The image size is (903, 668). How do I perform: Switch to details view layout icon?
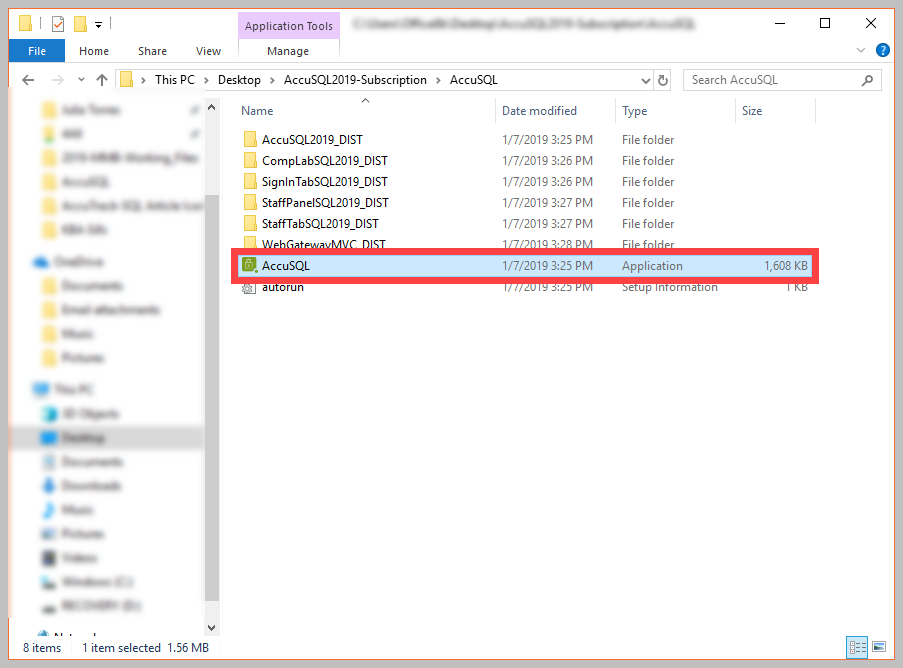857,647
